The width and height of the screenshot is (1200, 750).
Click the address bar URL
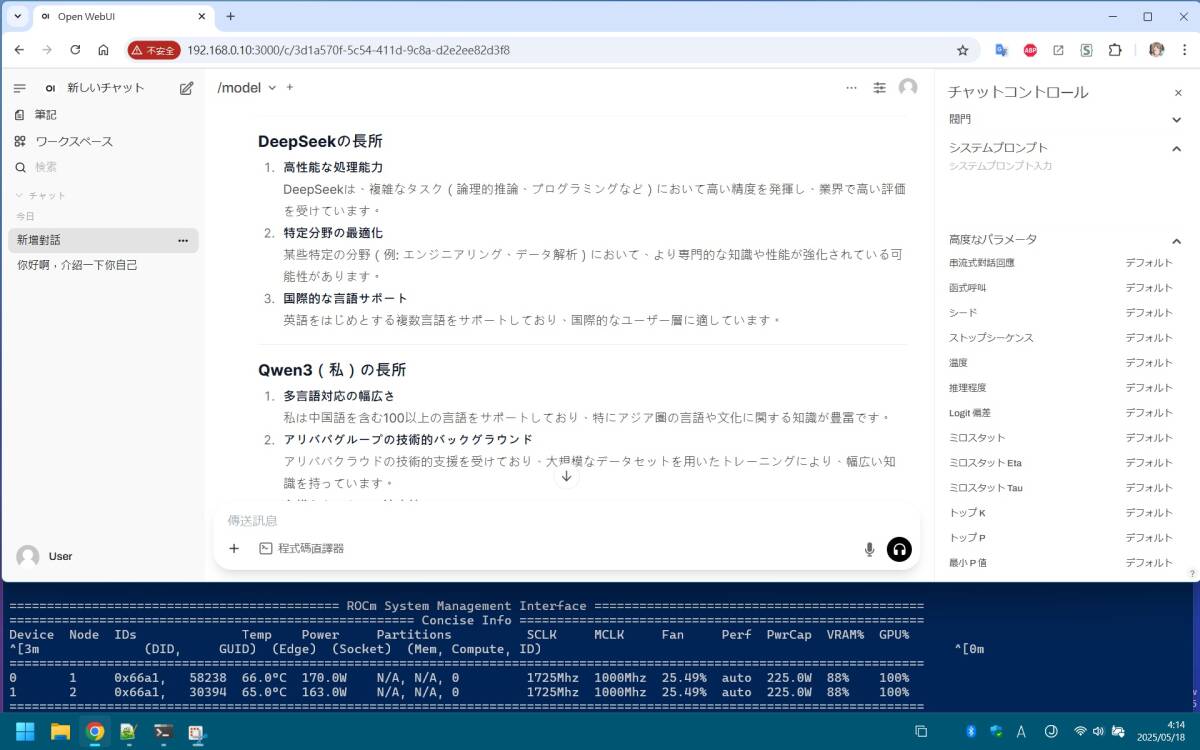point(348,50)
